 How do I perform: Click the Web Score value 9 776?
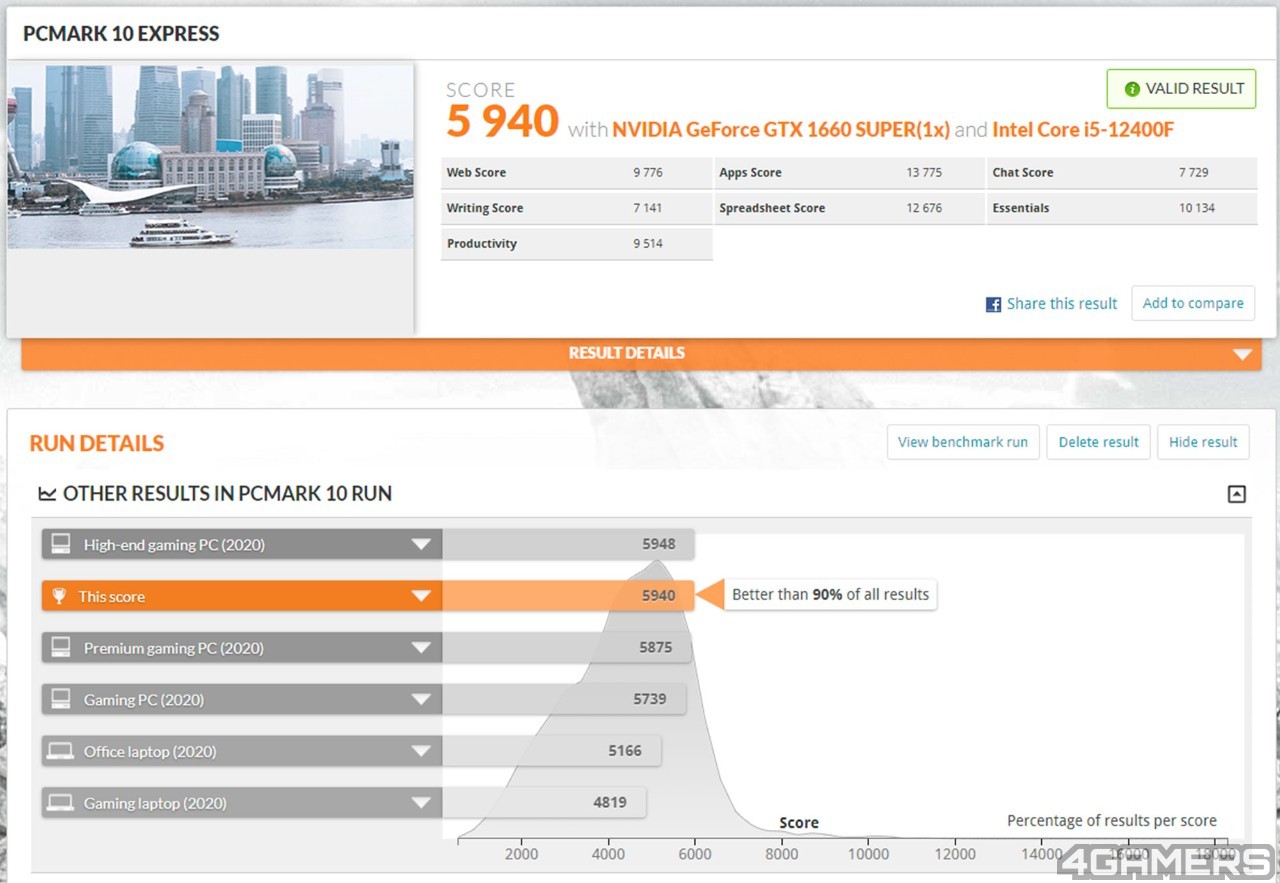pos(648,172)
